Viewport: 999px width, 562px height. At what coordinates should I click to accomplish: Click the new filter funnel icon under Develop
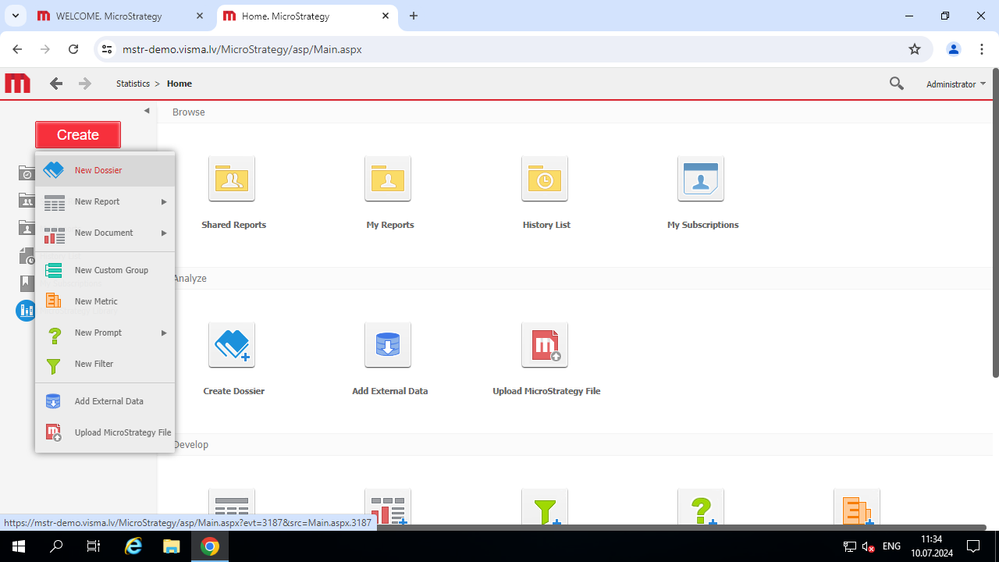(544, 507)
